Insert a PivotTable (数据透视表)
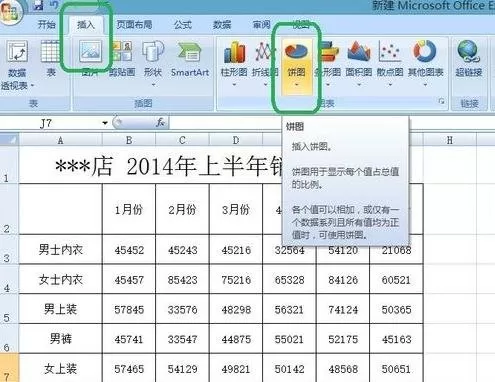 tap(17, 65)
